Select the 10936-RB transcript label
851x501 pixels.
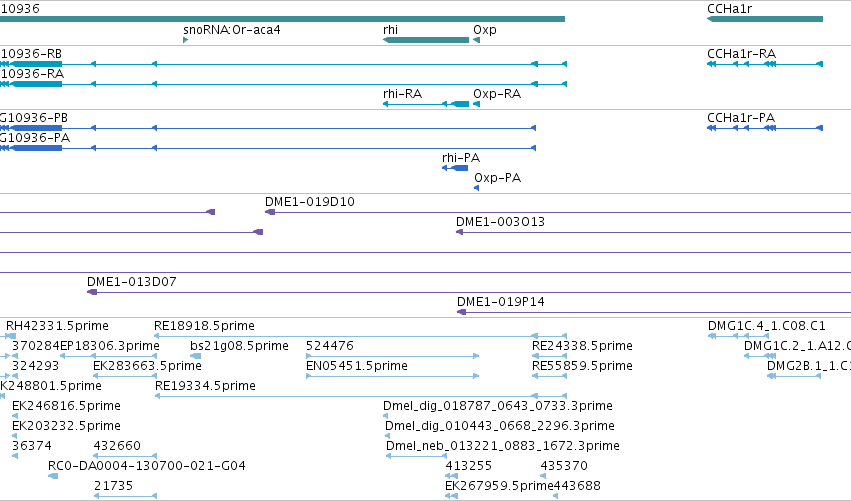click(31, 54)
